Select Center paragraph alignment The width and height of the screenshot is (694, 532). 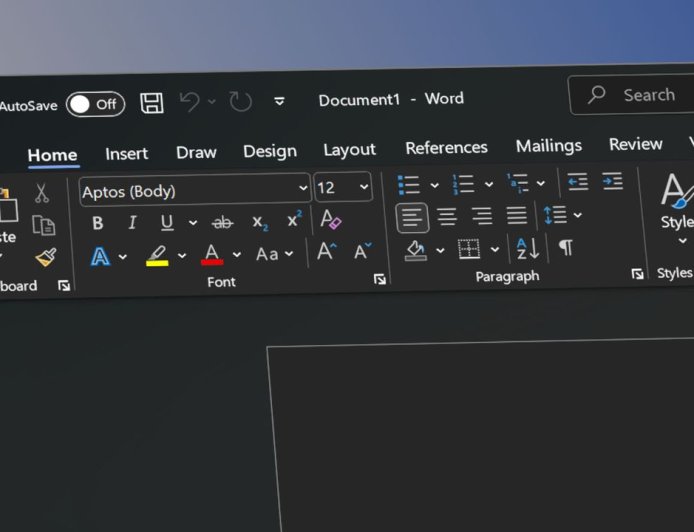pos(447,216)
